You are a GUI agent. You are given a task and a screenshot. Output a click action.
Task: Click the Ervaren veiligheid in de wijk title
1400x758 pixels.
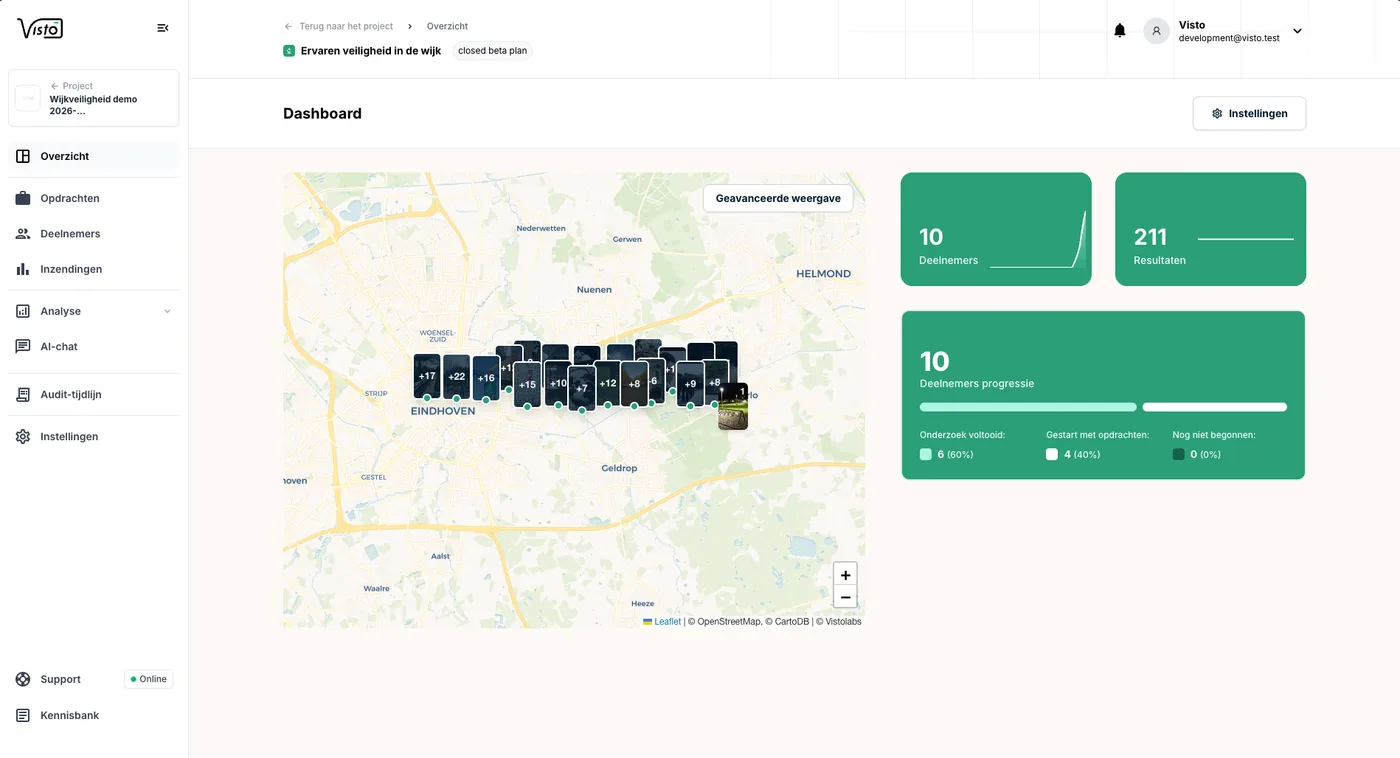coord(371,51)
